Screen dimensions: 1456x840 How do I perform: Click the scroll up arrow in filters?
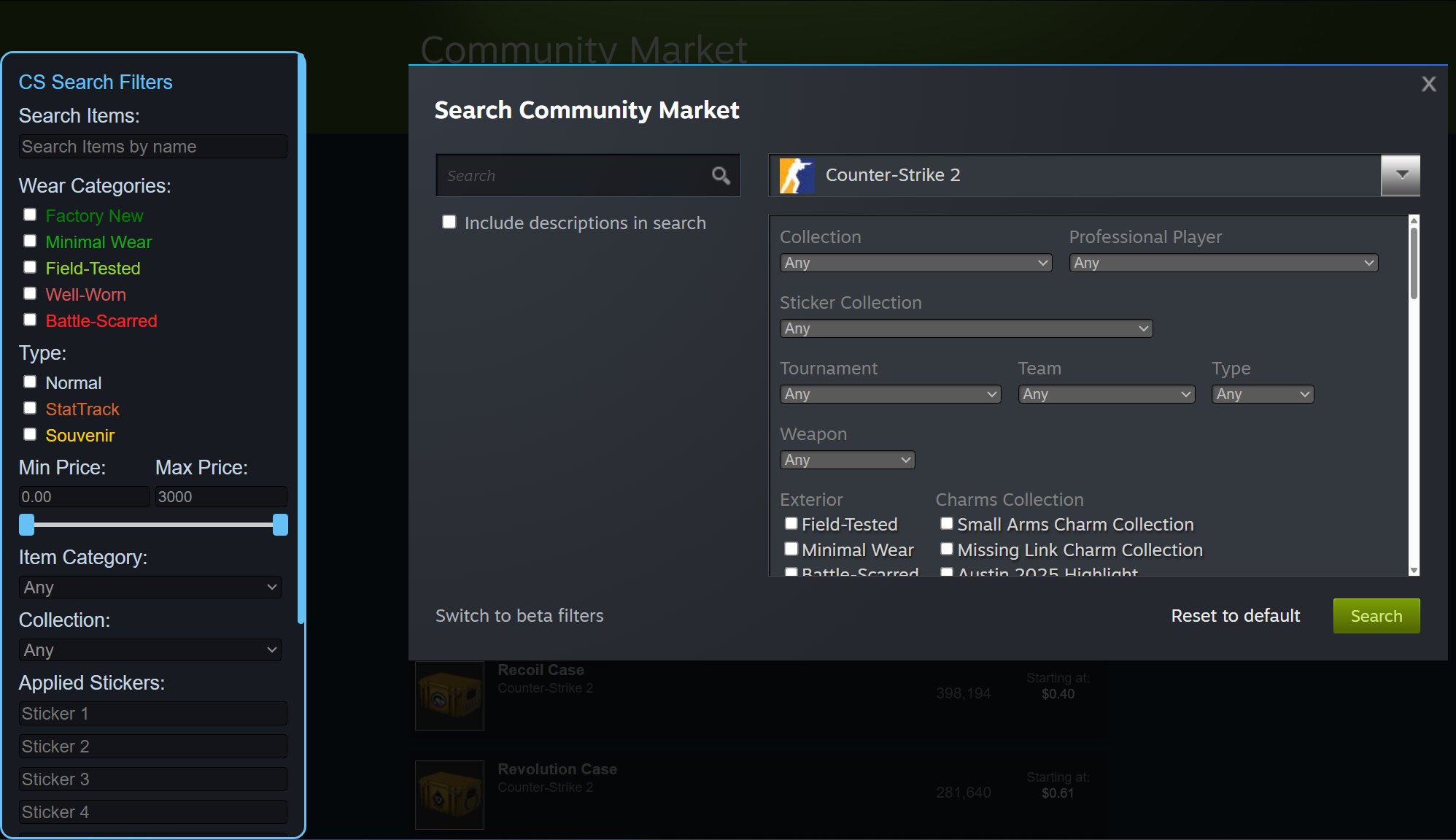pyautogui.click(x=1414, y=220)
